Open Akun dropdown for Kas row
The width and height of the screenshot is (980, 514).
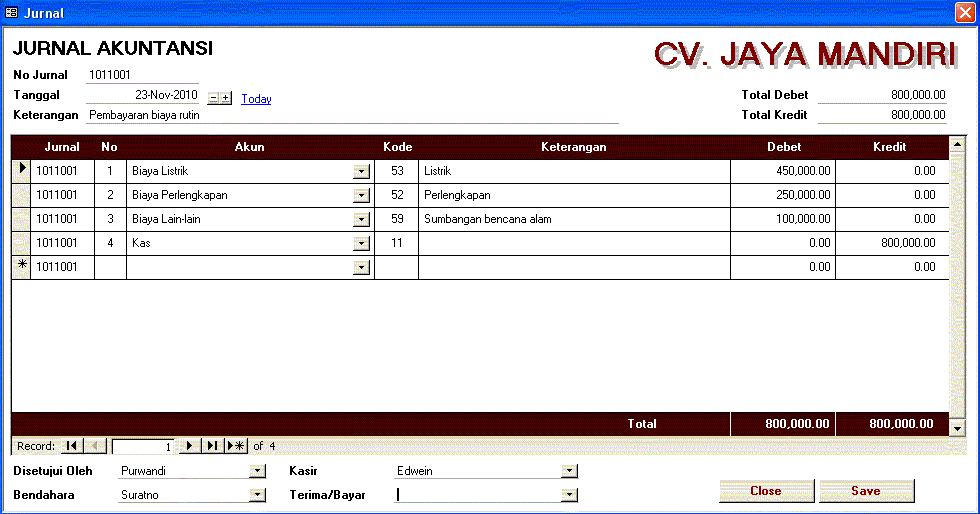[361, 243]
